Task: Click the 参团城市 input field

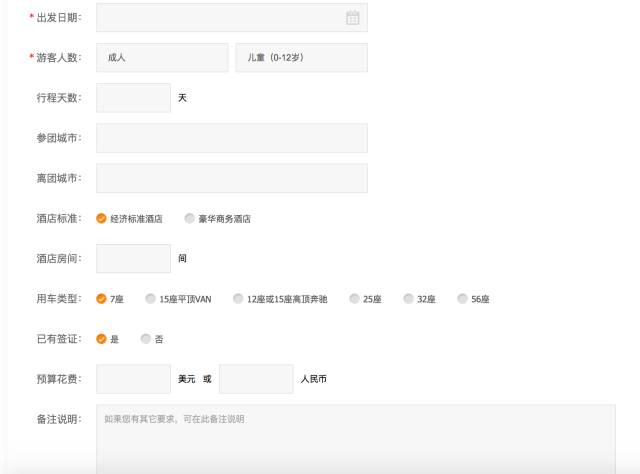Action: tap(232, 138)
